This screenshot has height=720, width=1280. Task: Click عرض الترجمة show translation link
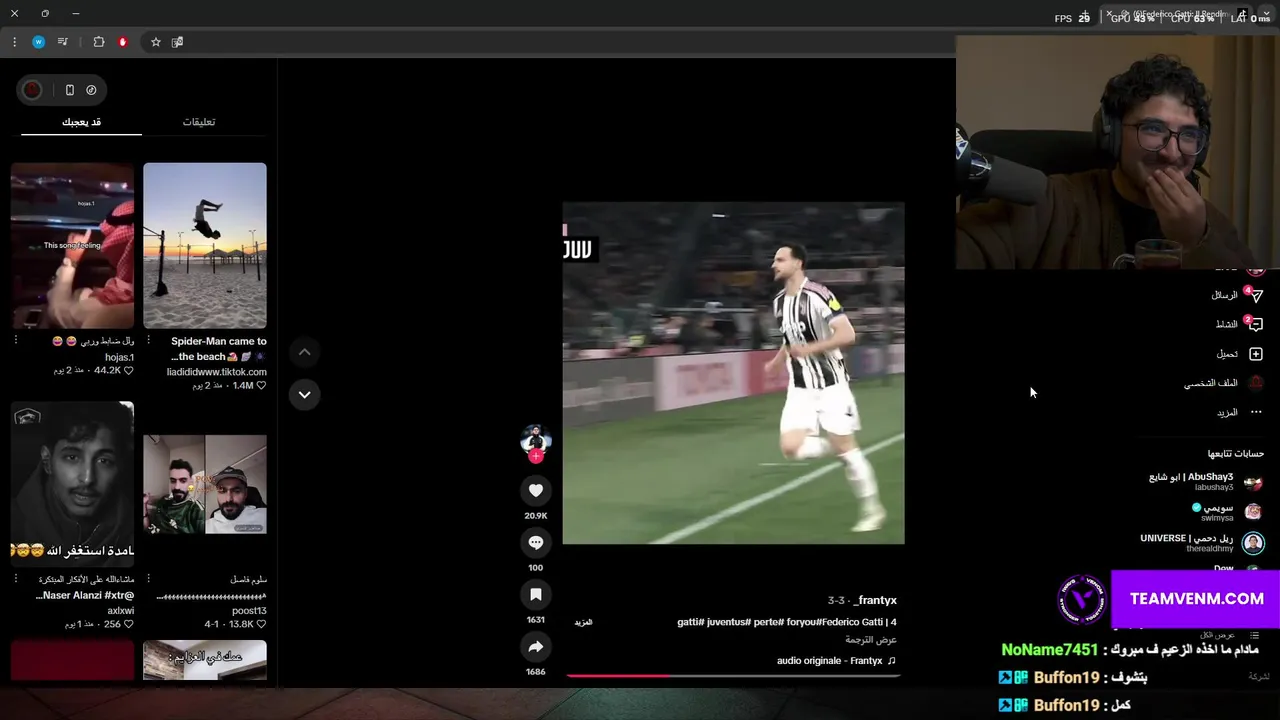tap(871, 640)
